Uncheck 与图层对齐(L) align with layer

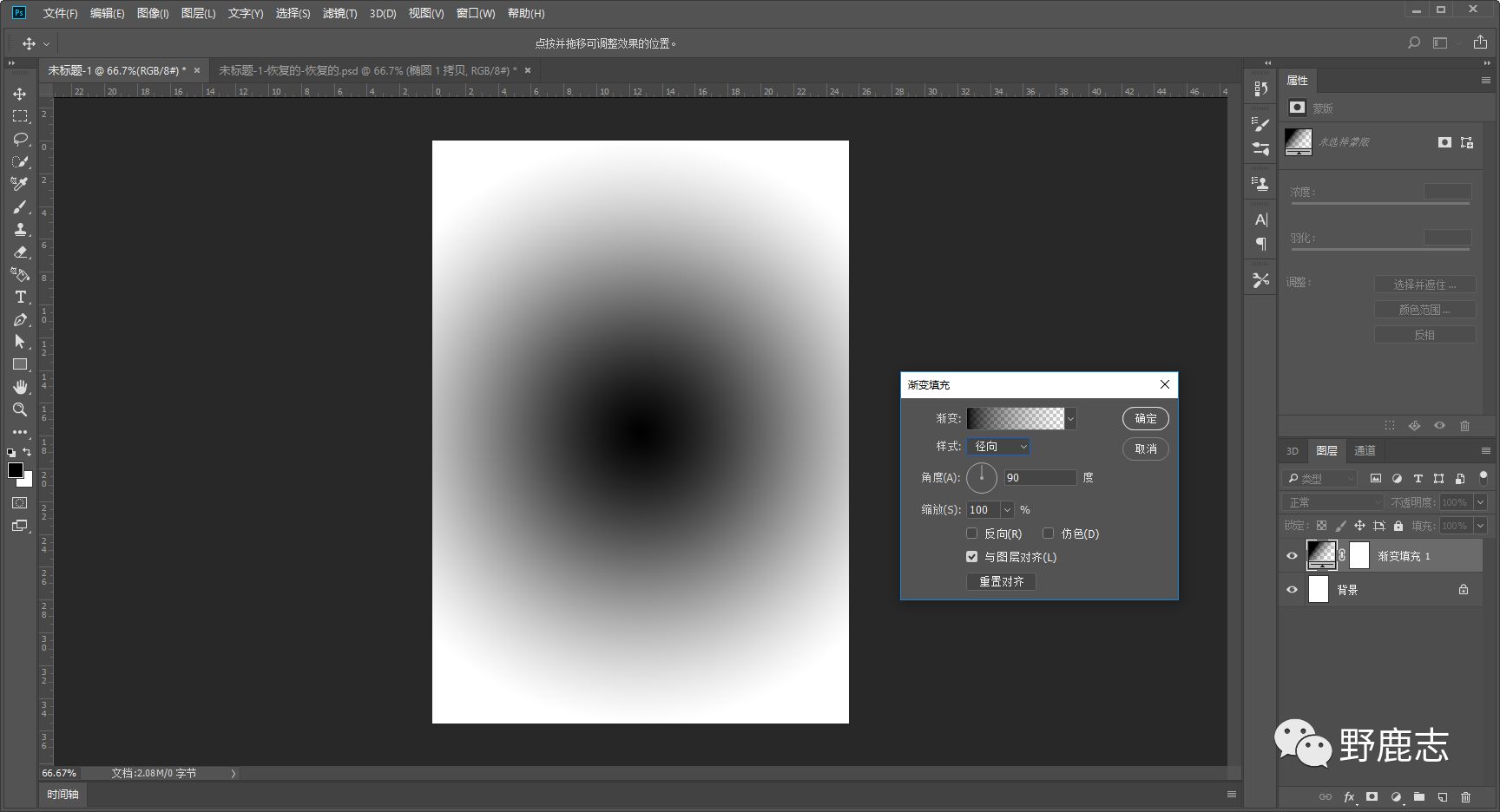972,557
